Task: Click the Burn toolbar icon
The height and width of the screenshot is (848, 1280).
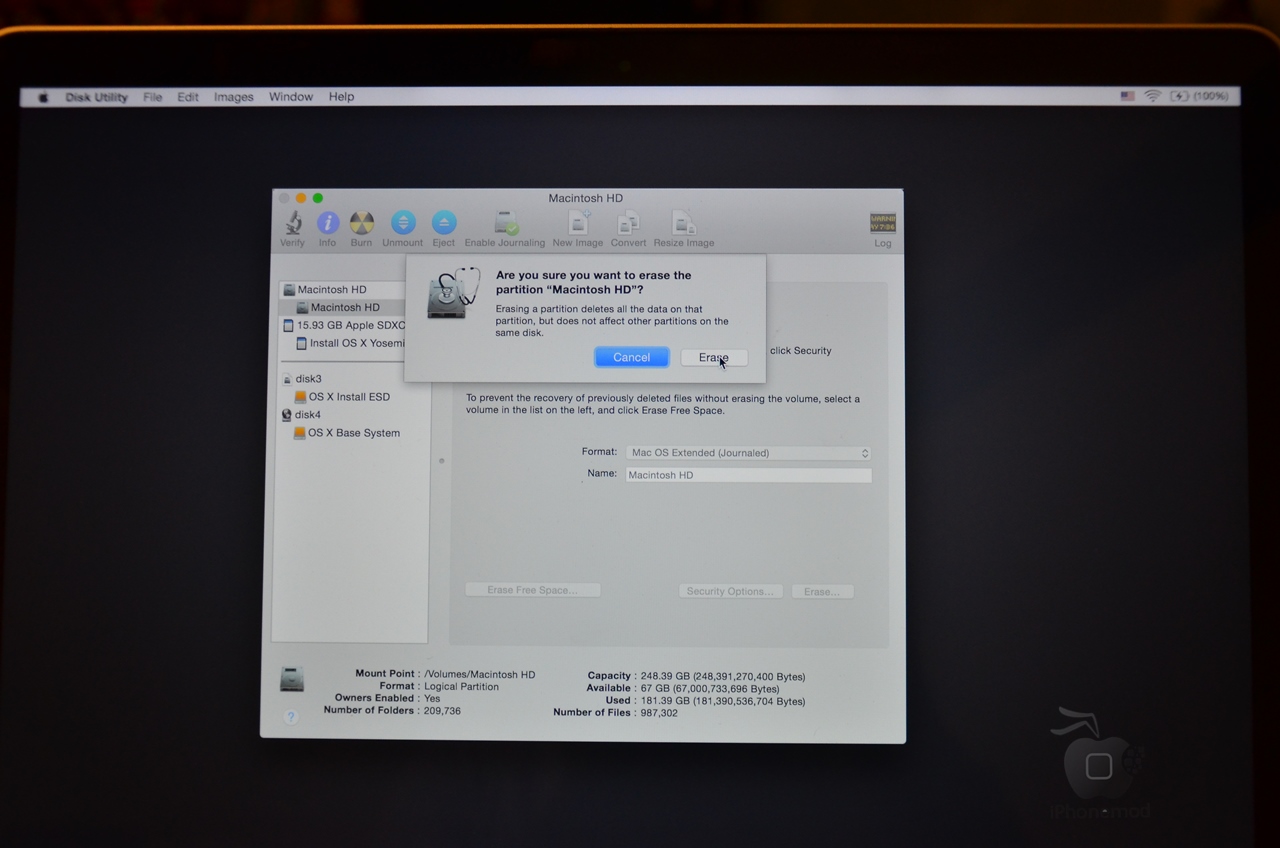Action: [361, 224]
